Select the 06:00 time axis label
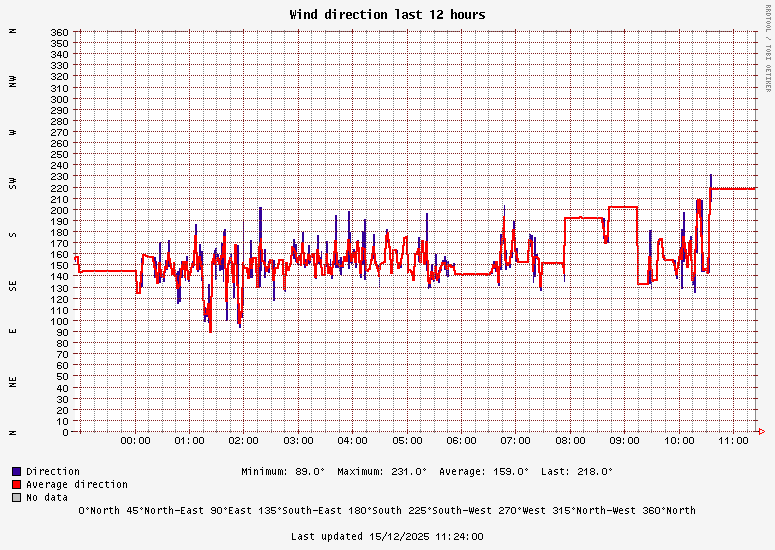This screenshot has width=775, height=550. pyautogui.click(x=461, y=441)
